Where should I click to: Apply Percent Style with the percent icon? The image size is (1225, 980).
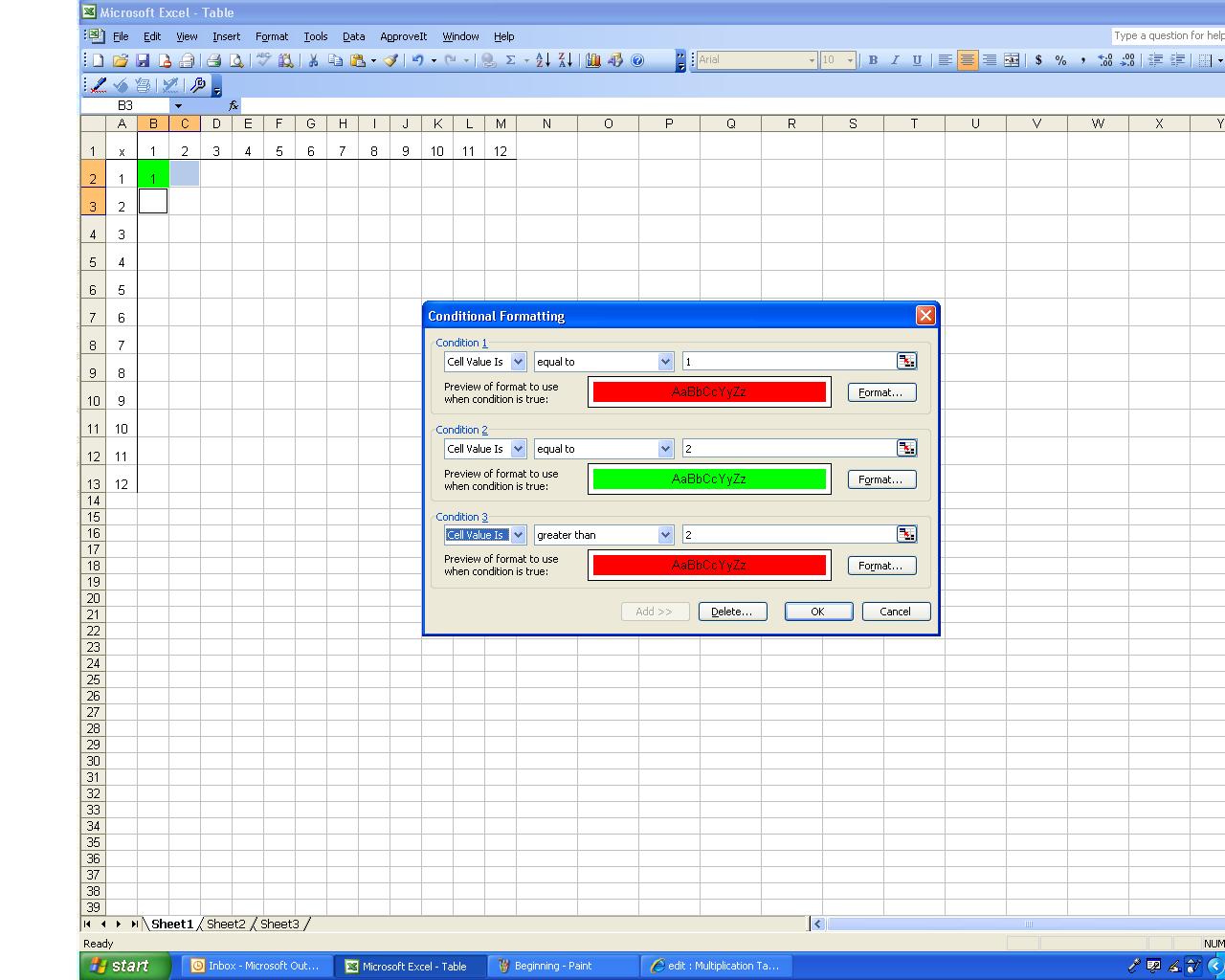pos(1060,60)
